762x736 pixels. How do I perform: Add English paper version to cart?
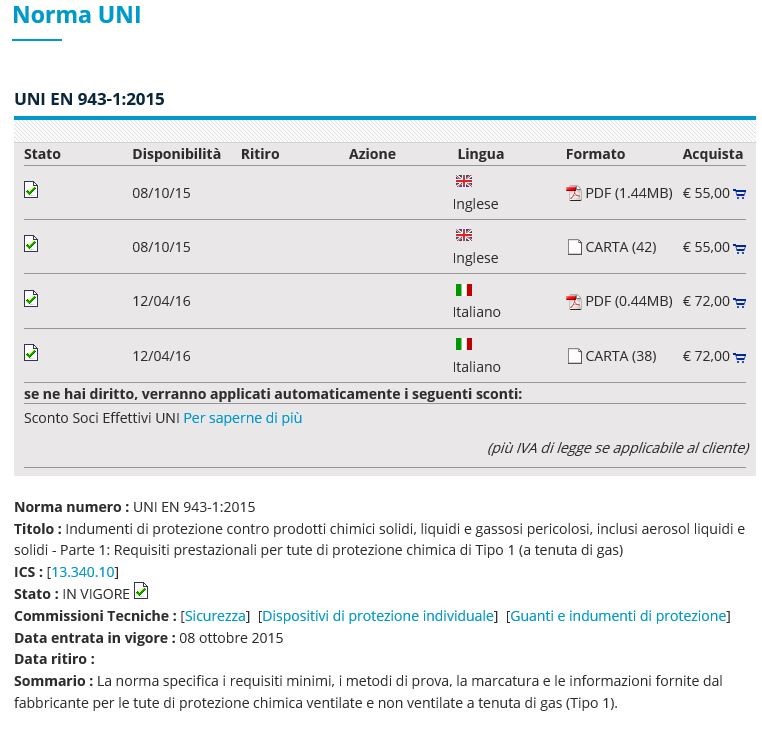739,248
